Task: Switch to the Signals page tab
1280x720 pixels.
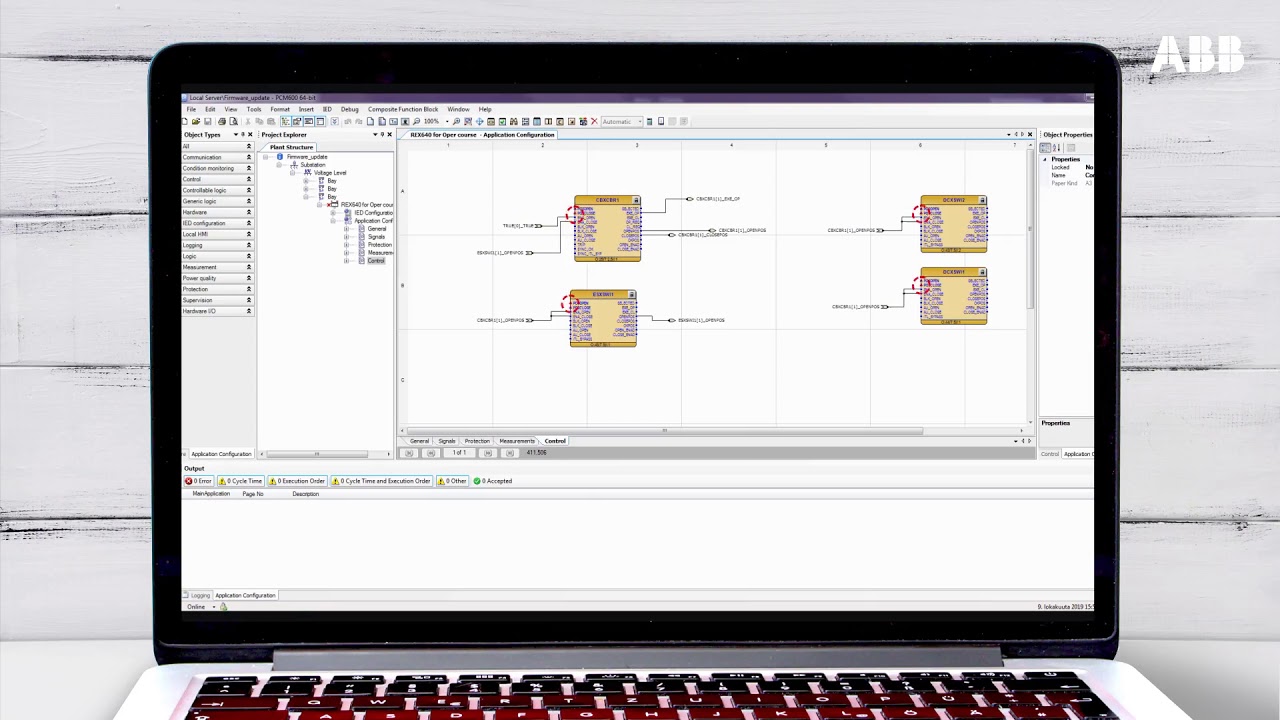Action: click(x=447, y=441)
